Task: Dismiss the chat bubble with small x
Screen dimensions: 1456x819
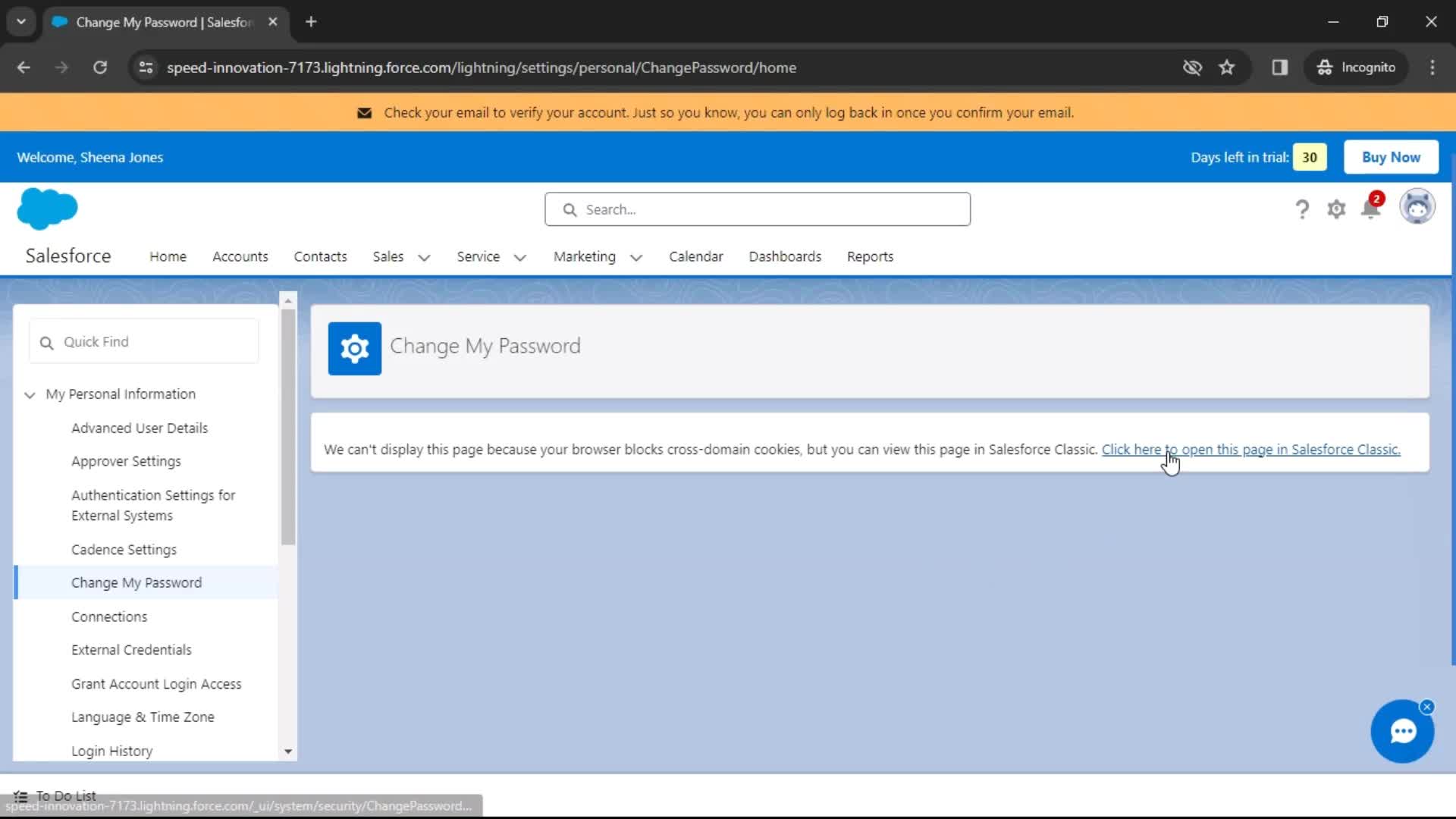Action: 1427,707
